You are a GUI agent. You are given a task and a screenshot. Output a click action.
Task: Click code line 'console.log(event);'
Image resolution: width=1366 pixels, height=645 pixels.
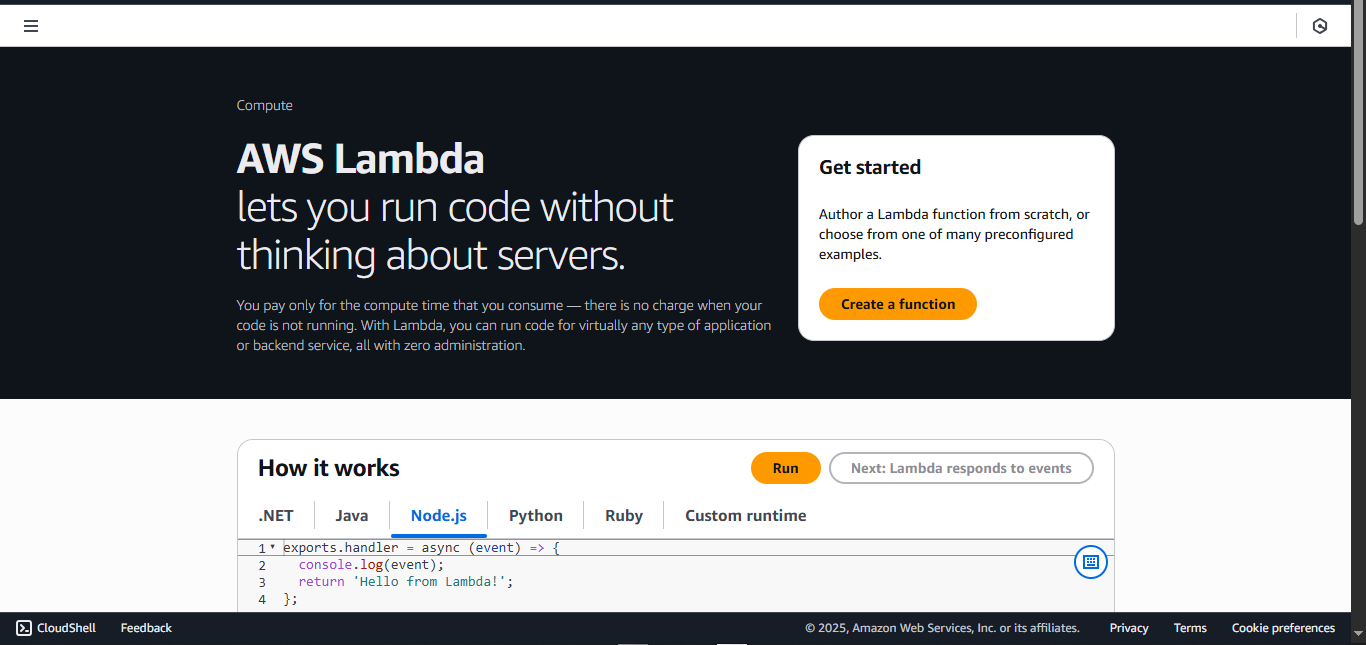tap(371, 565)
